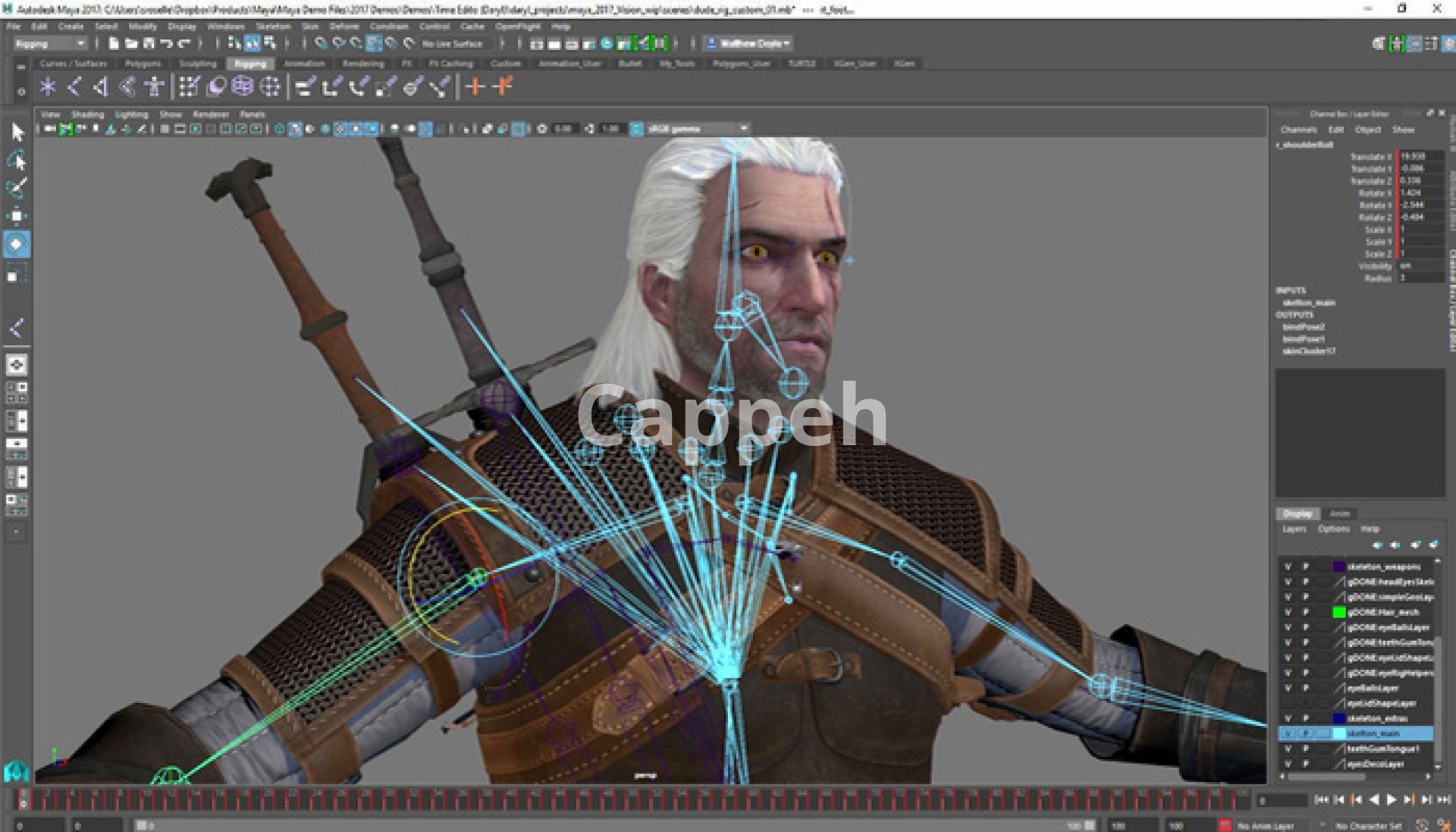Click the HumanIK character shelf icon

pos(154,86)
